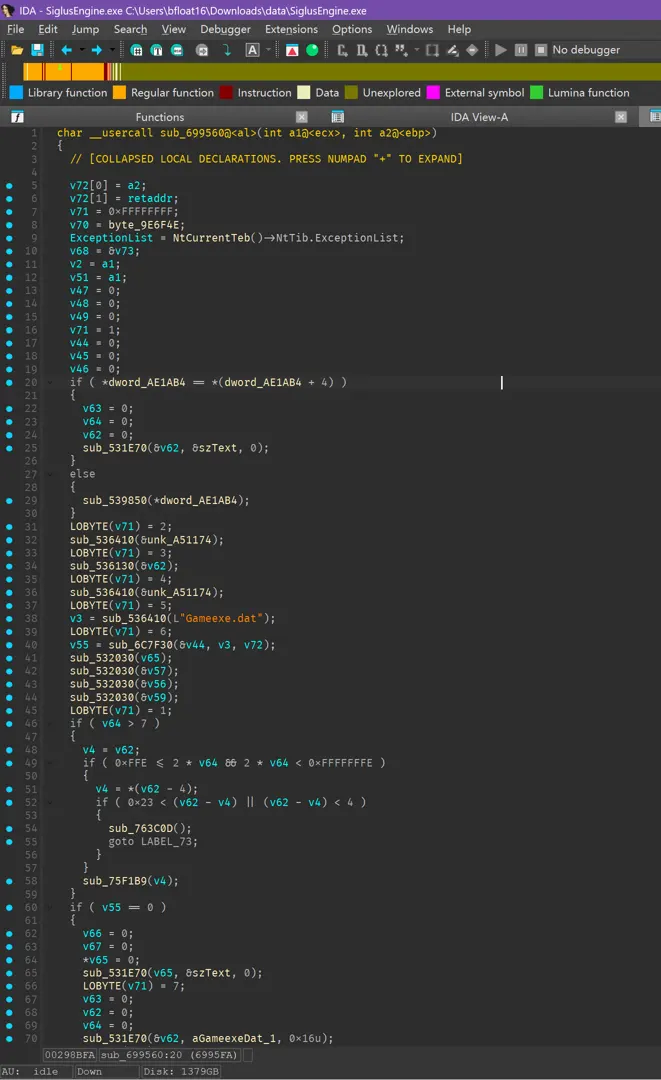Pause the process with the pause button
Image resolution: width=661 pixels, height=1080 pixels.
pos(521,50)
